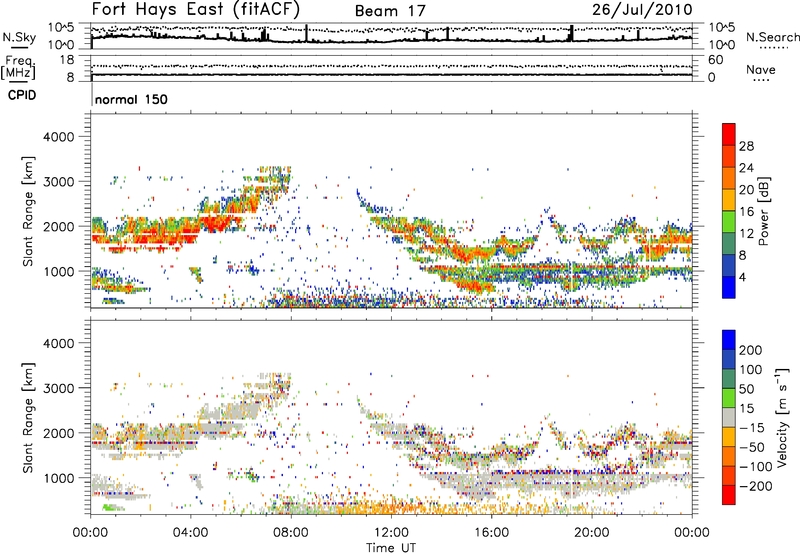Image resolution: width=800 pixels, height=554 pixels.
Task: Click the 'N.Search' legend label
Action: 772,37
